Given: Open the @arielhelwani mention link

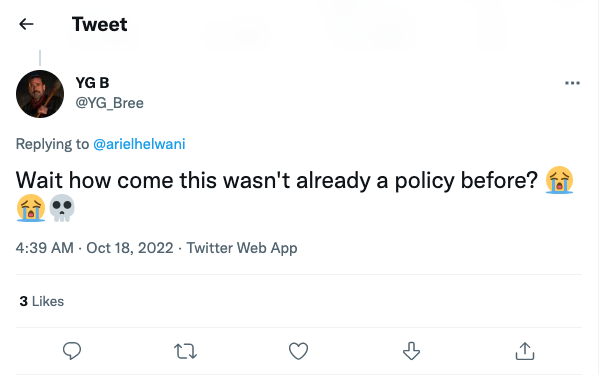Looking at the screenshot, I should coord(139,144).
